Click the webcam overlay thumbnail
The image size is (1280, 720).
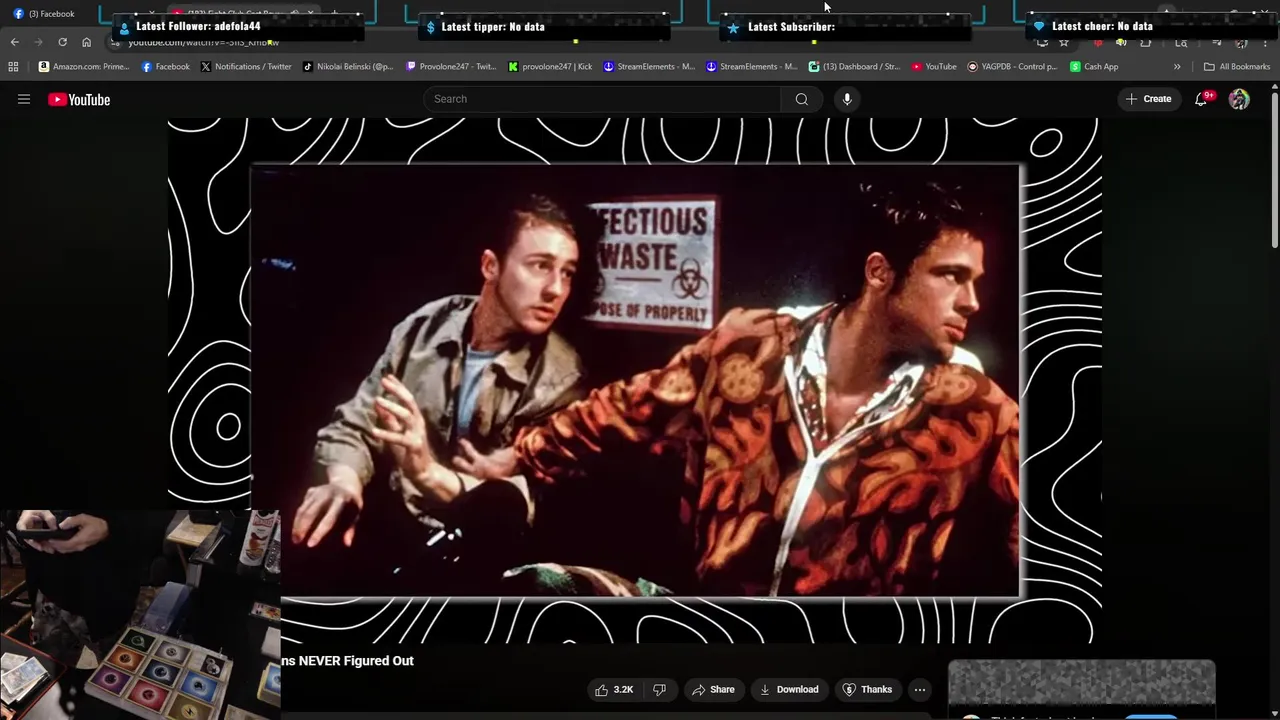pyautogui.click(x=140, y=615)
